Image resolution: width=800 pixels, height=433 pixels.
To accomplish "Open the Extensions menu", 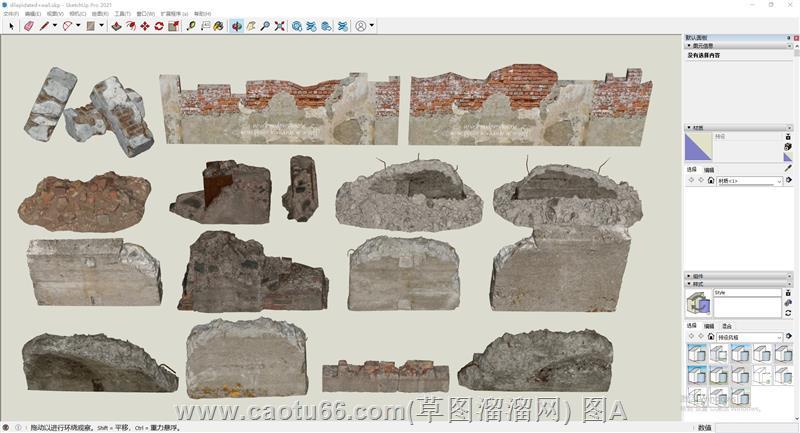I will coord(174,14).
